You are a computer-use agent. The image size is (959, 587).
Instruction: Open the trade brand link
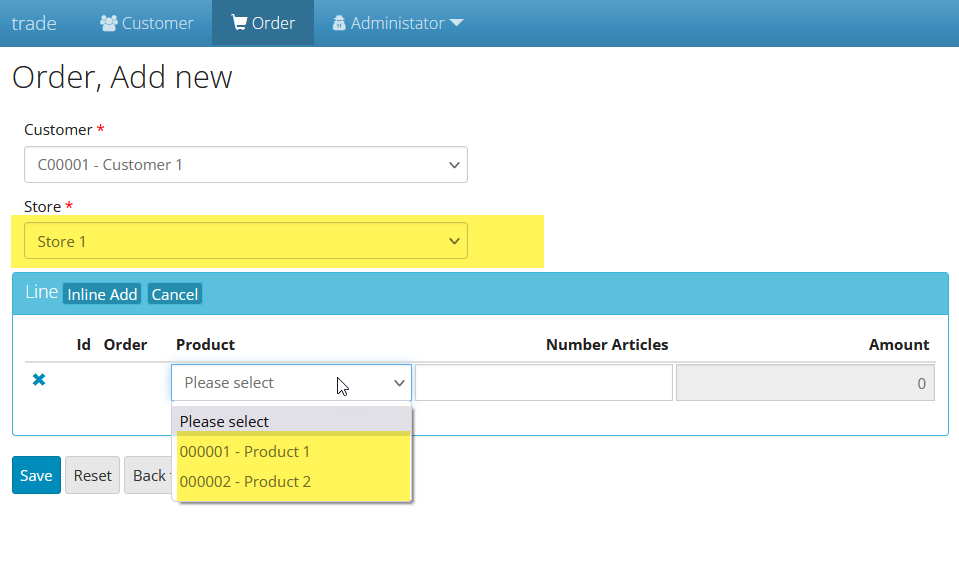(34, 23)
